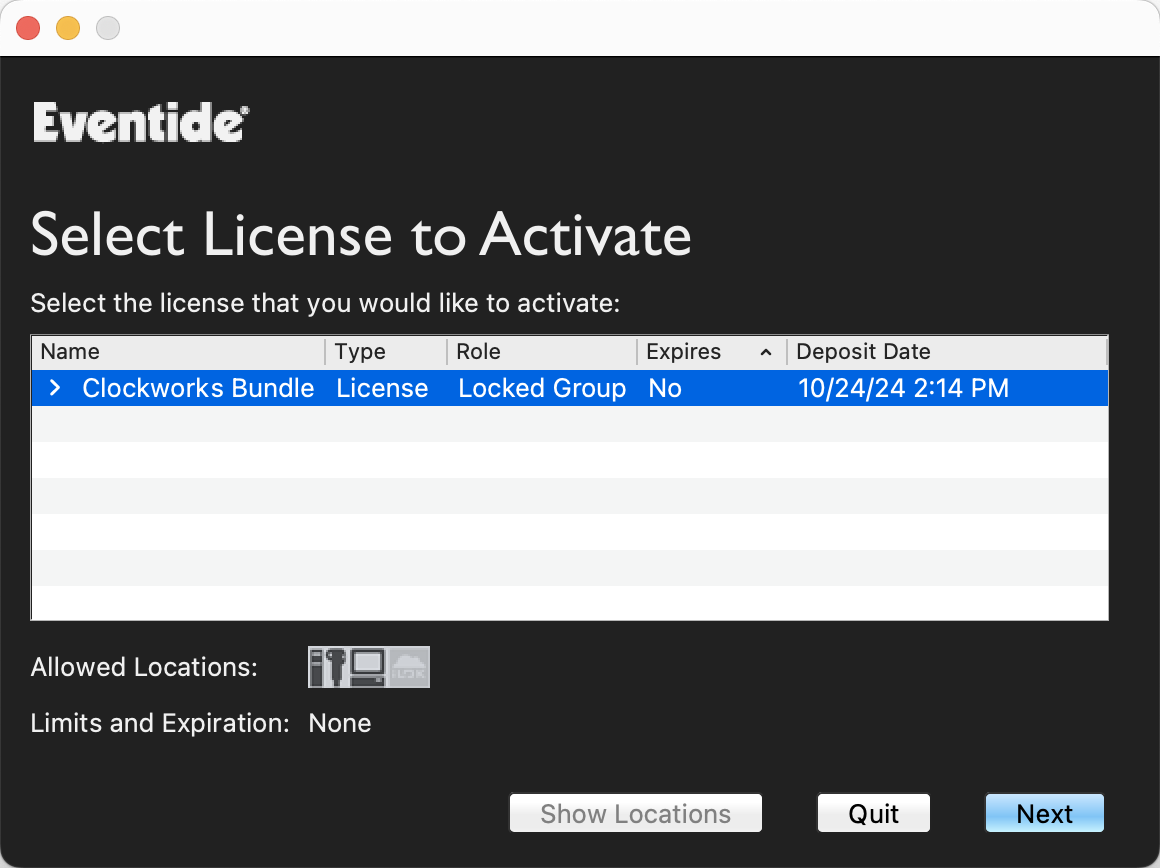This screenshot has height=868, width=1160.
Task: Click the instruction text above the license table
Action: [326, 303]
